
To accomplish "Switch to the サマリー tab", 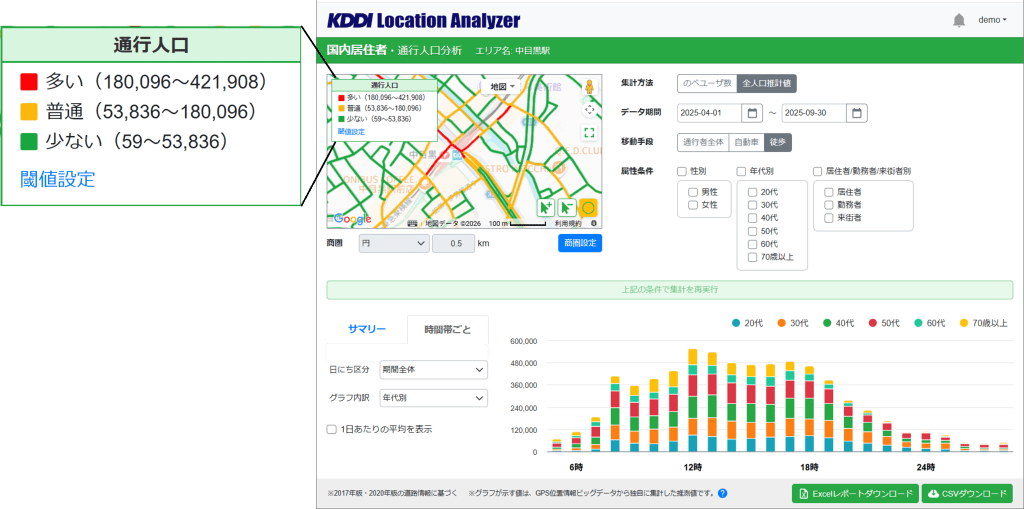I will point(366,329).
